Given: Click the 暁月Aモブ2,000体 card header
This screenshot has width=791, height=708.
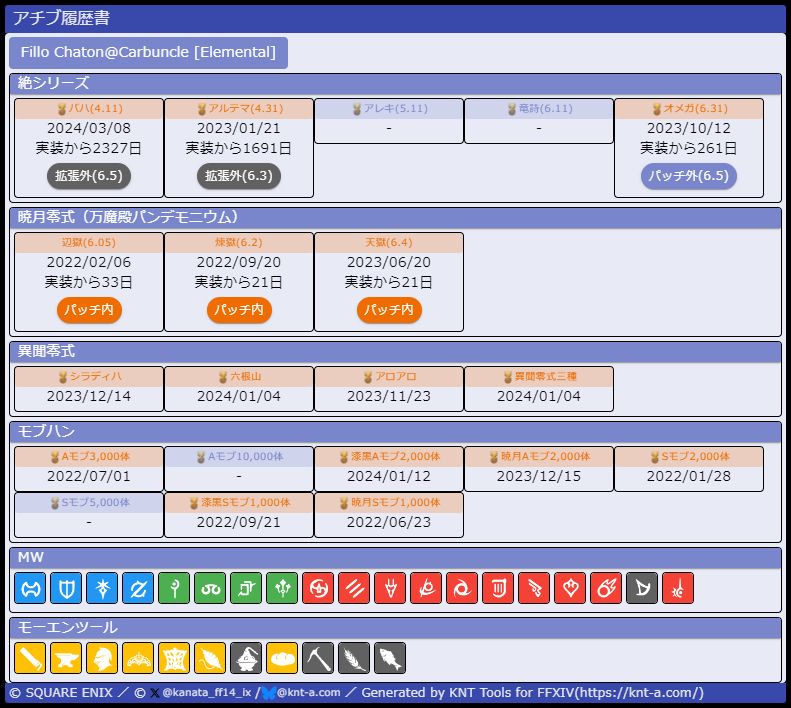Looking at the screenshot, I should pos(539,457).
